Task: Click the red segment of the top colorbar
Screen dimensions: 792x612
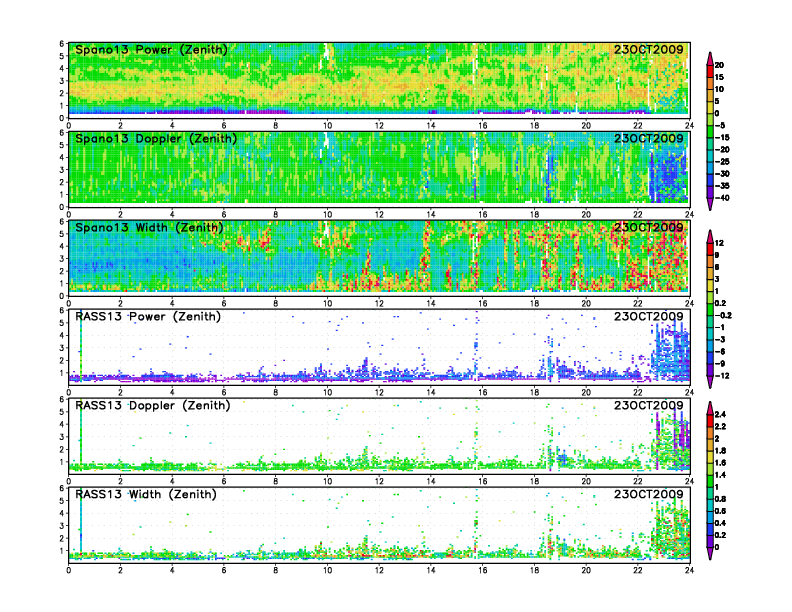Action: click(x=710, y=71)
